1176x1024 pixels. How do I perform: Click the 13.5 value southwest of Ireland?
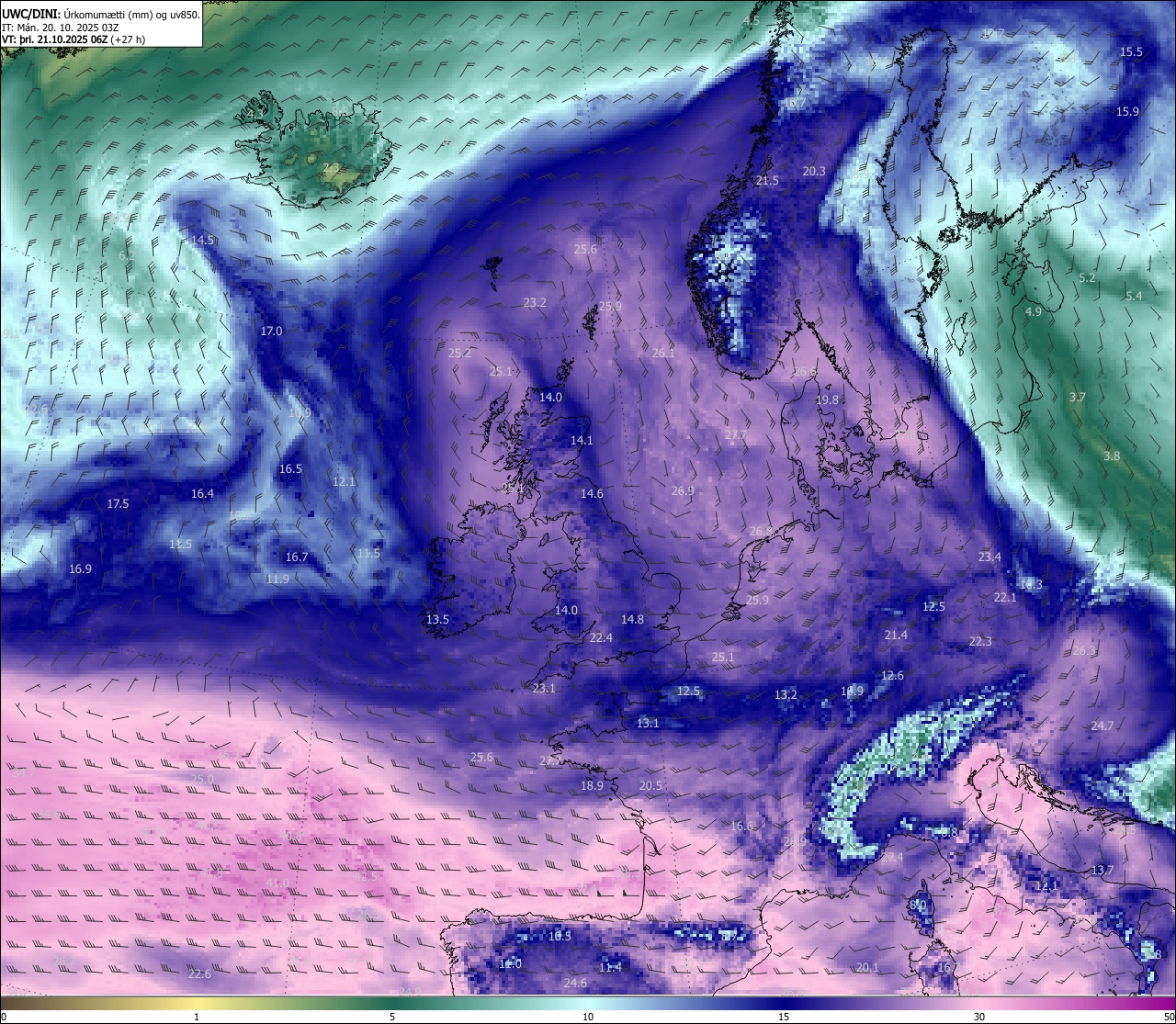[x=437, y=619]
